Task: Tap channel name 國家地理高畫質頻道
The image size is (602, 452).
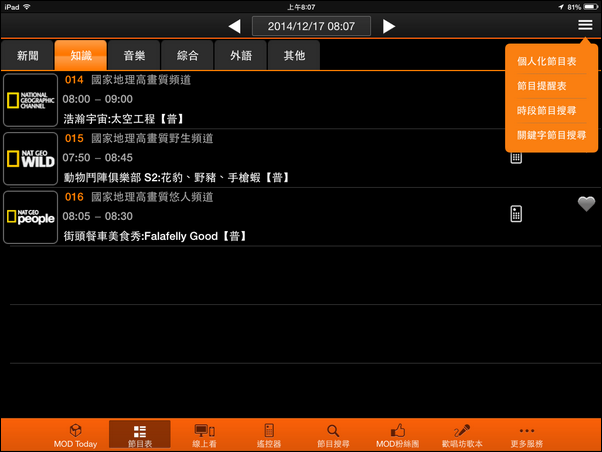Action: point(141,80)
